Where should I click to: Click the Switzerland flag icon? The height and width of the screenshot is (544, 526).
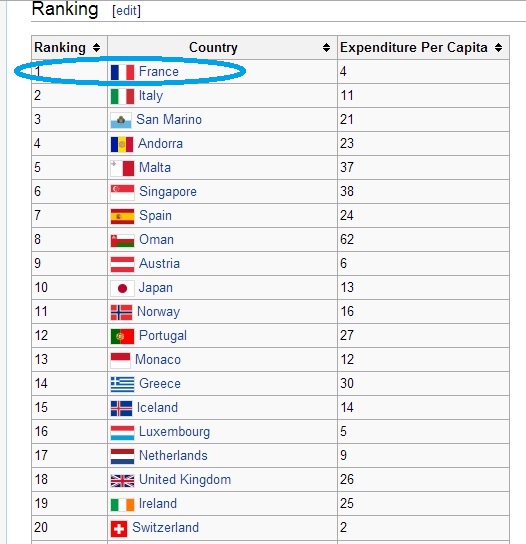[119, 528]
